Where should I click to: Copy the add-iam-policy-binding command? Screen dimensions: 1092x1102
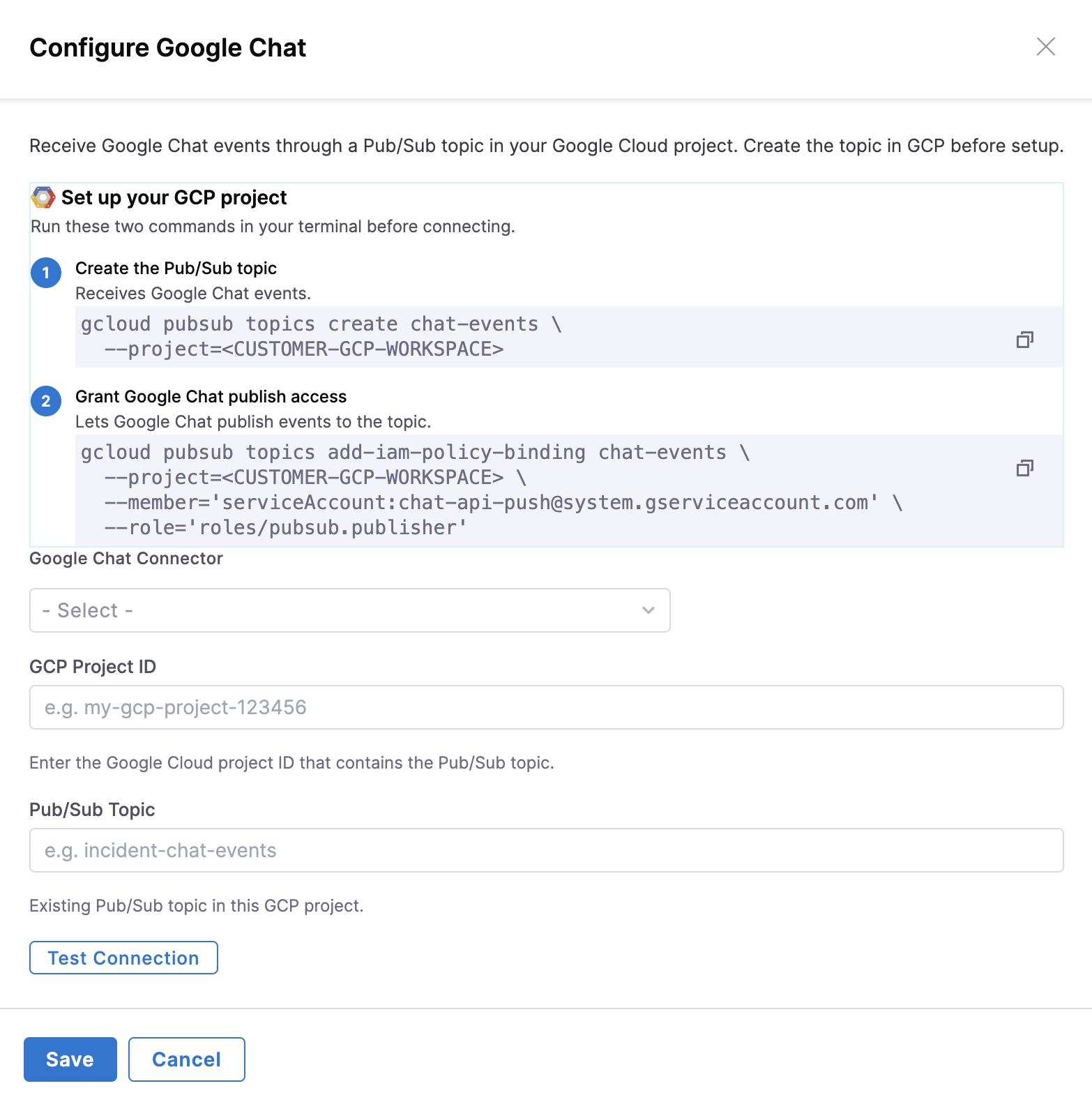[1024, 468]
